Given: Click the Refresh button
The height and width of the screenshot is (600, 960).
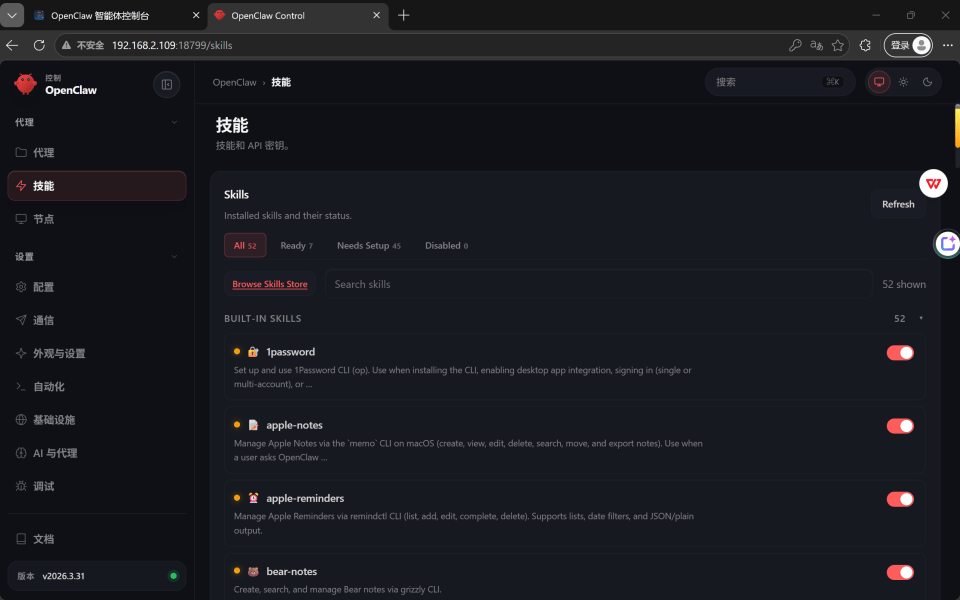Looking at the screenshot, I should tap(898, 204).
